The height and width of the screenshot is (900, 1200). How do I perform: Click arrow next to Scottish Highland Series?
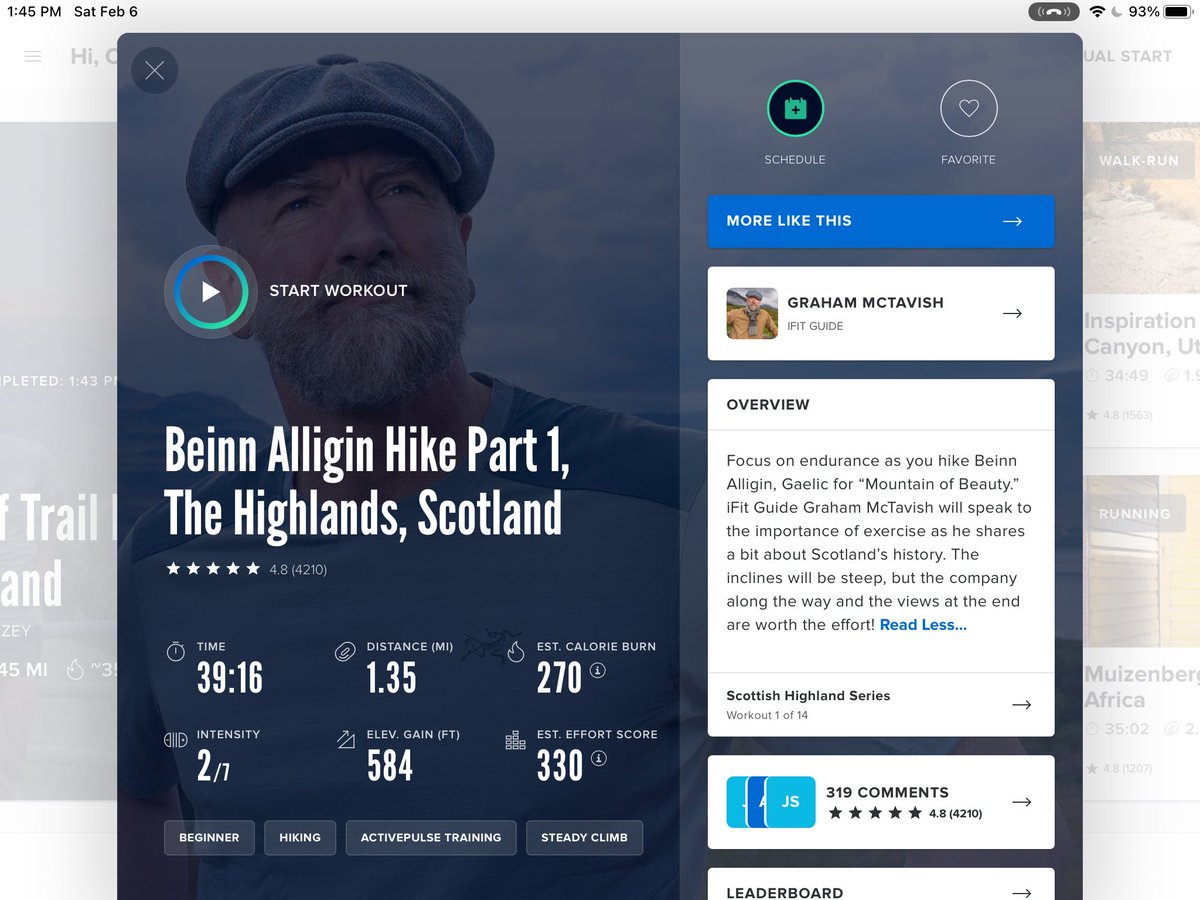coord(1021,704)
